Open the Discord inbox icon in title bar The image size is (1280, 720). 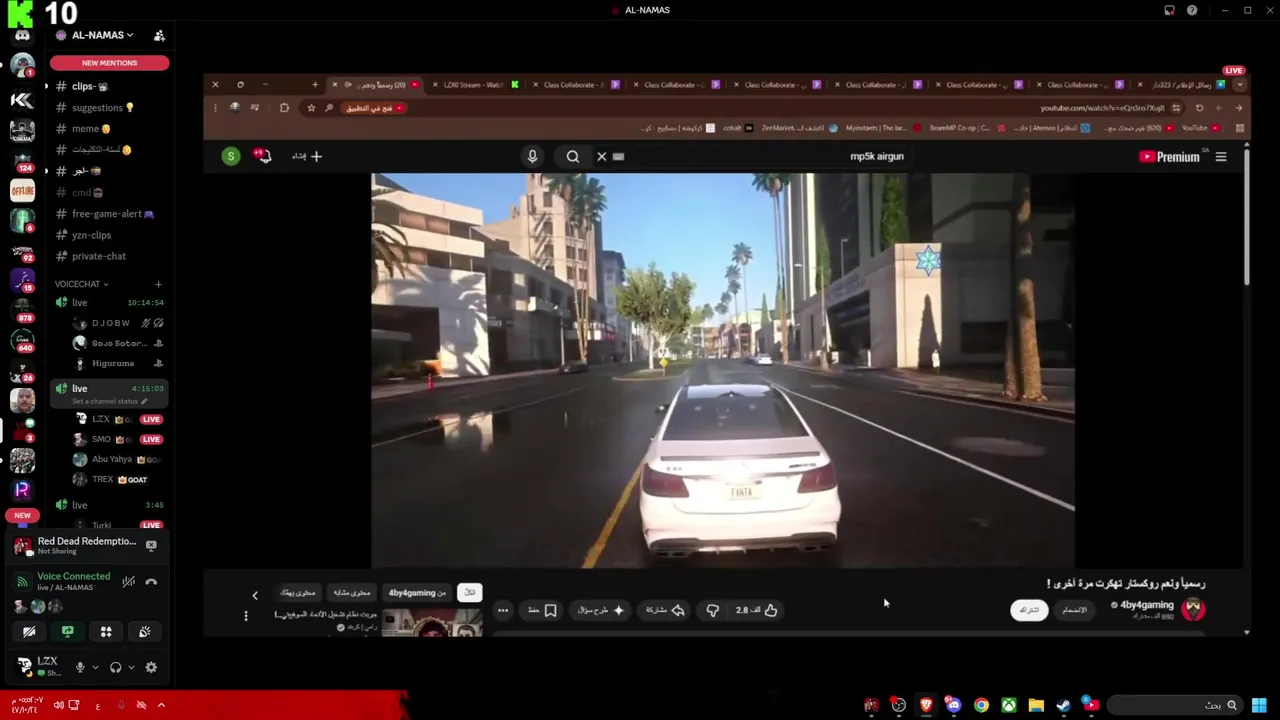(x=1169, y=10)
